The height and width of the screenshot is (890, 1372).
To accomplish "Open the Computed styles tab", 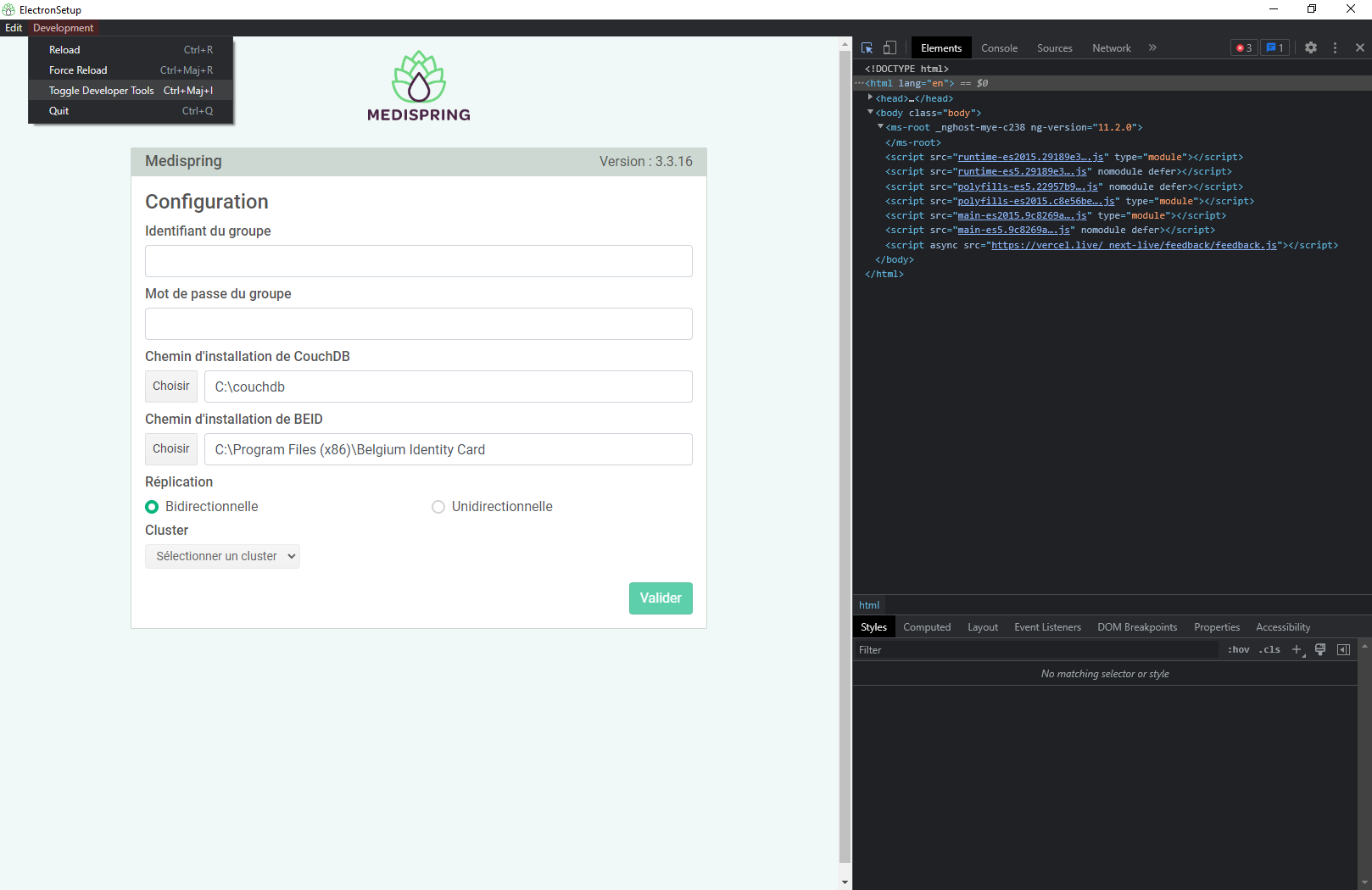I will pos(927,627).
